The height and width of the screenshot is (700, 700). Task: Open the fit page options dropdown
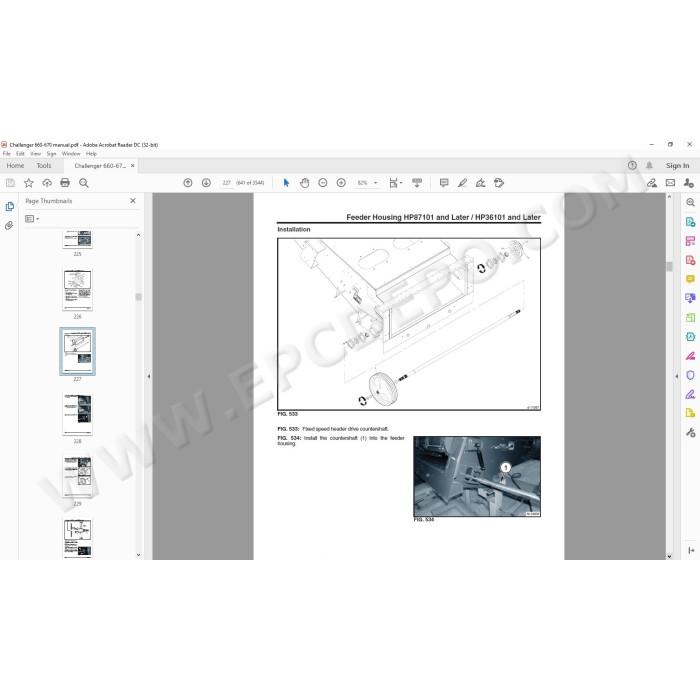pos(396,183)
